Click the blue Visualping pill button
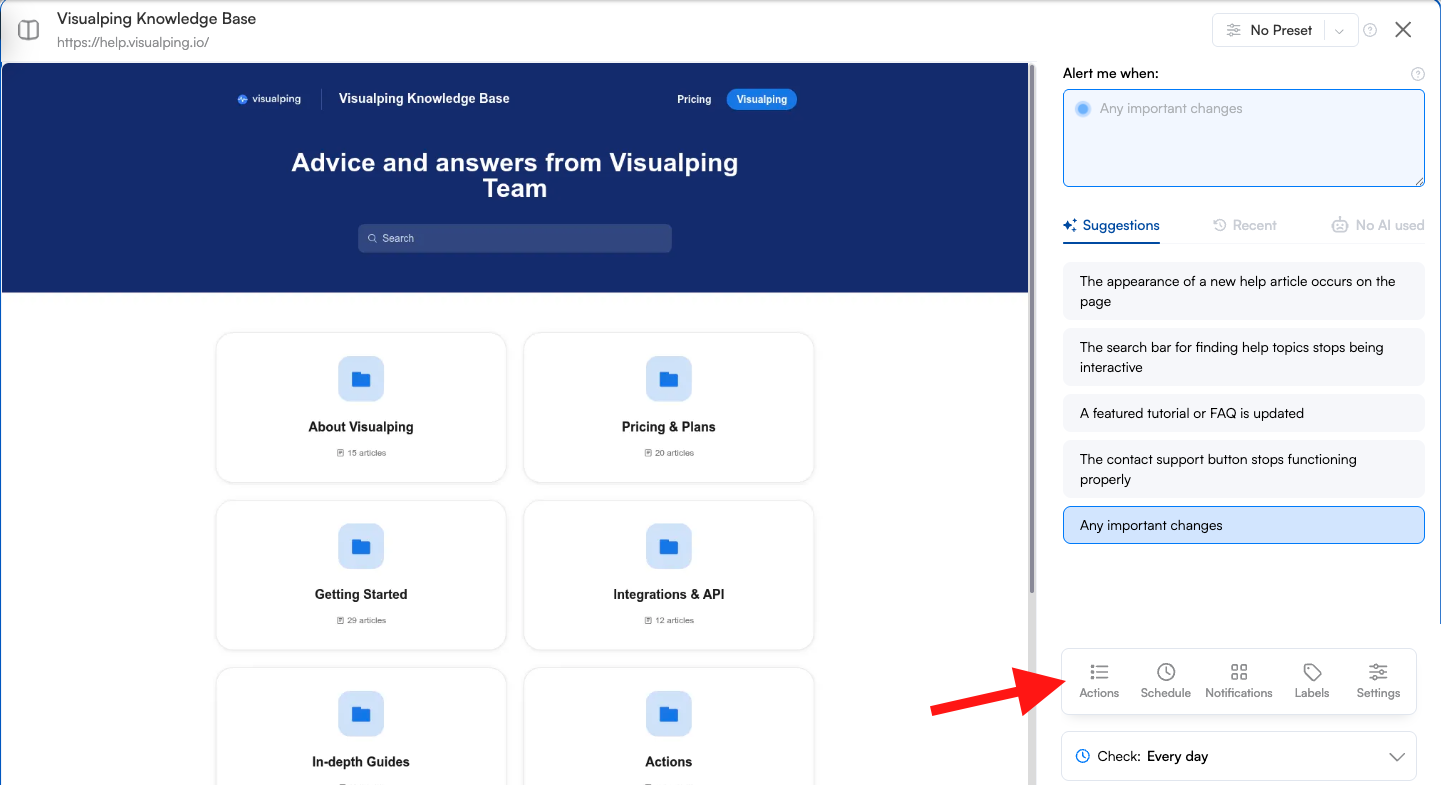The height and width of the screenshot is (785, 1441). point(762,99)
